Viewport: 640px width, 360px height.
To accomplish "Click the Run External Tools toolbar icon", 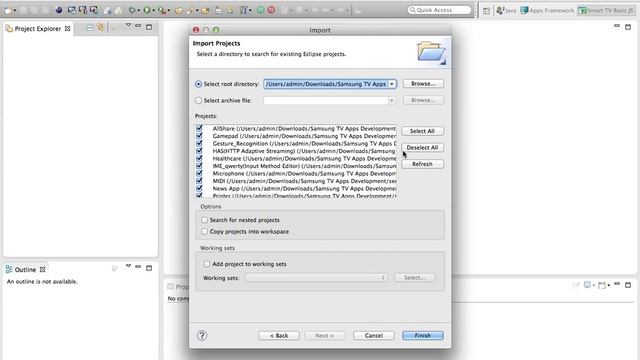I will tap(162, 10).
